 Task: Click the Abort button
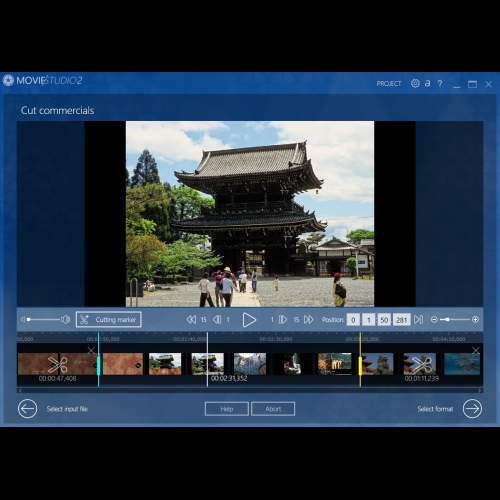[273, 409]
